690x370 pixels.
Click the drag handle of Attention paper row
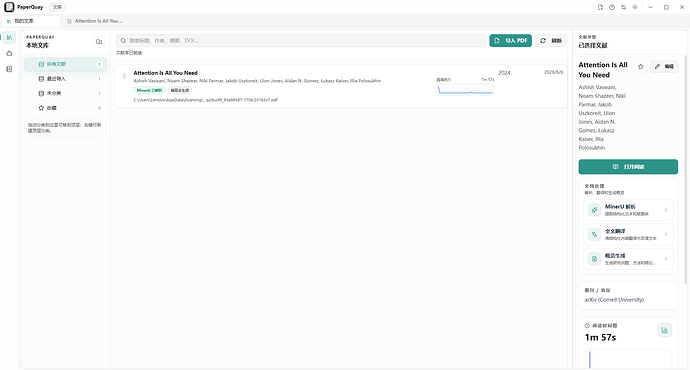pos(124,76)
